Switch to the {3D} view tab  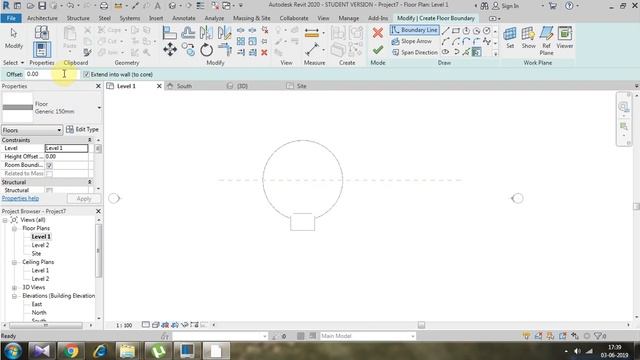[242, 86]
